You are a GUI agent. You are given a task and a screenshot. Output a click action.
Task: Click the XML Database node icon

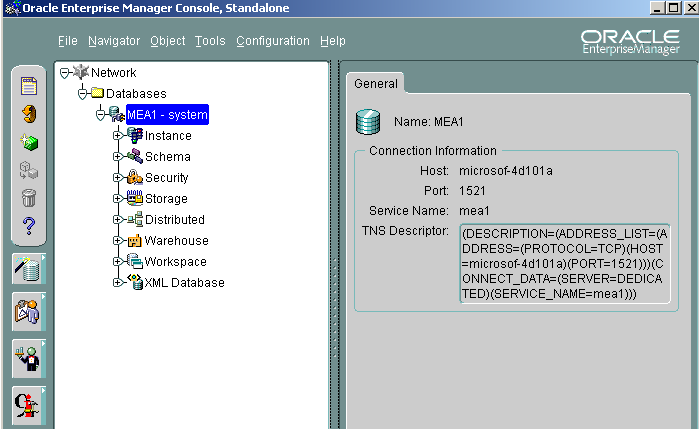tap(135, 282)
